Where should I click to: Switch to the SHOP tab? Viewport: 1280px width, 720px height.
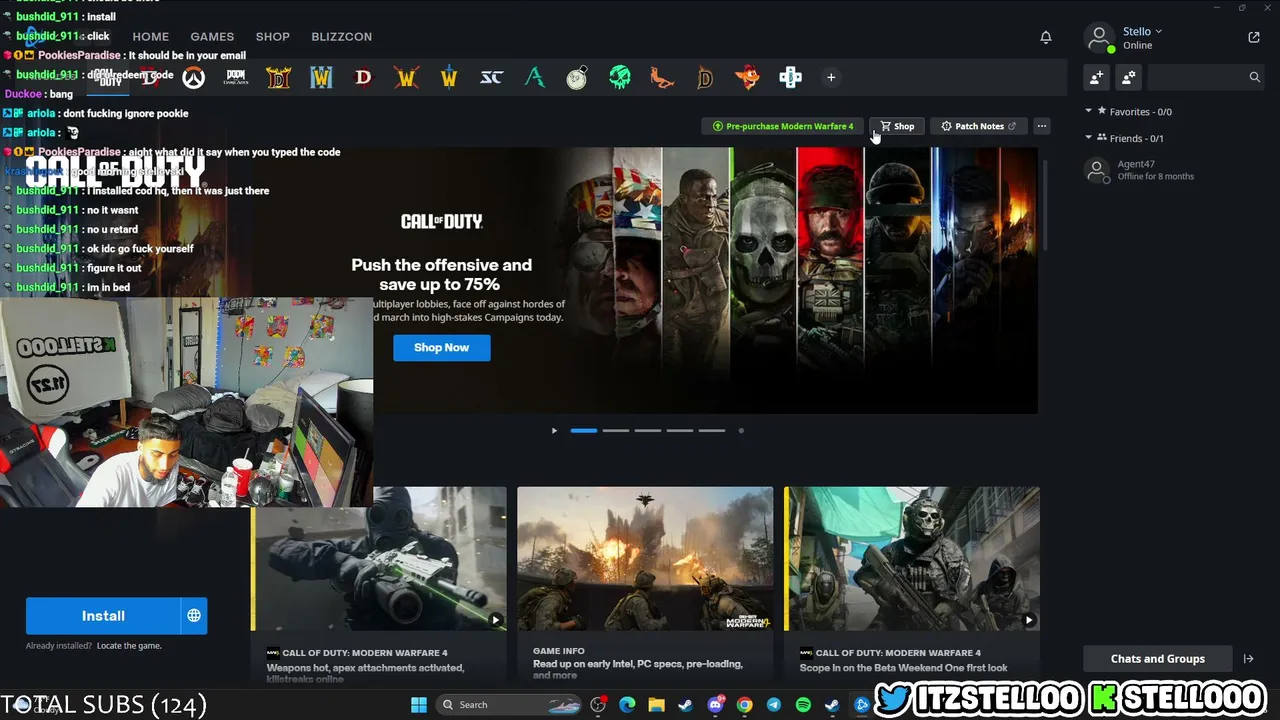pos(273,37)
